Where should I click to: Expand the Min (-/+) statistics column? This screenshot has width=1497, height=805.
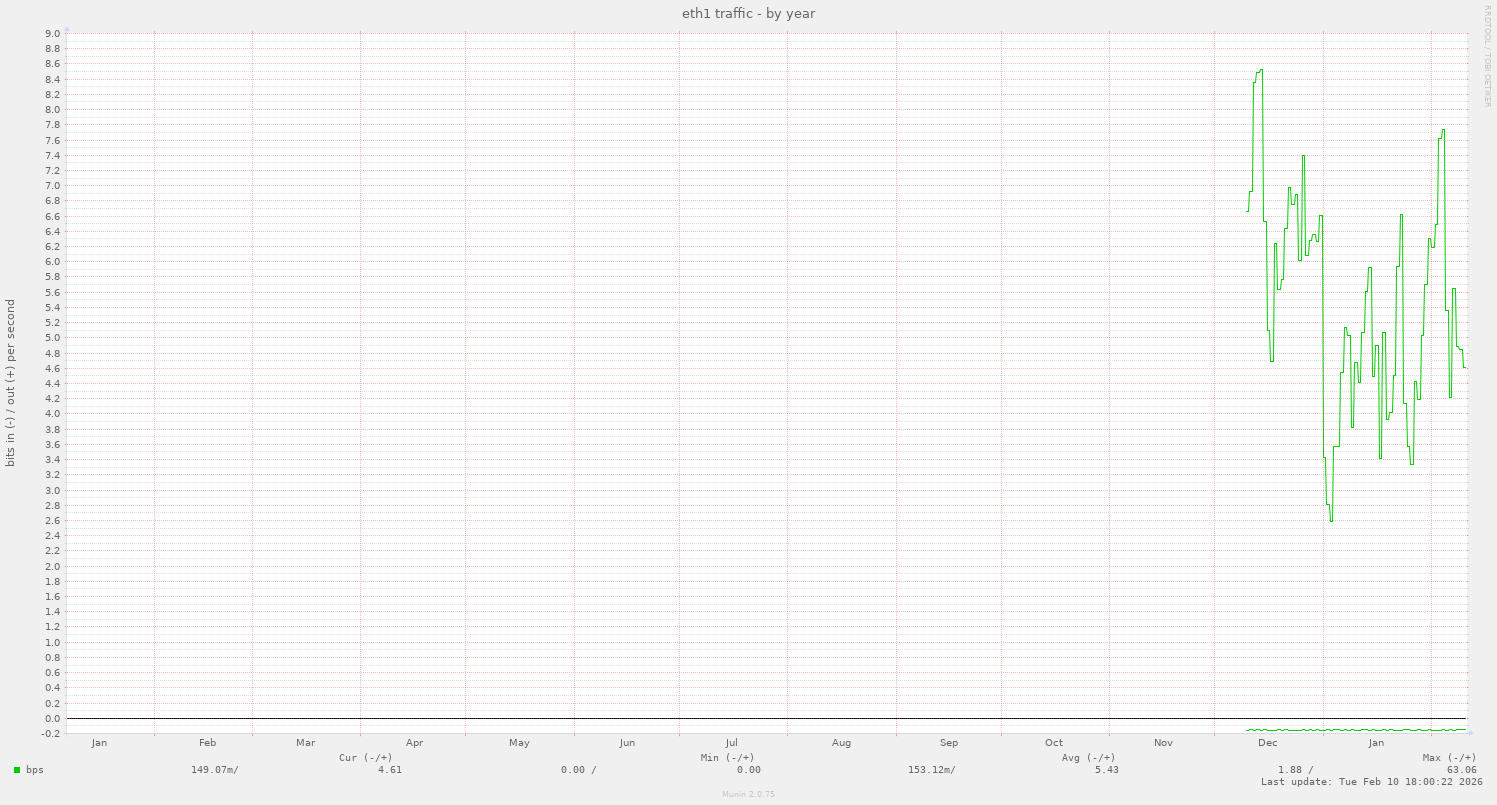tap(725, 757)
